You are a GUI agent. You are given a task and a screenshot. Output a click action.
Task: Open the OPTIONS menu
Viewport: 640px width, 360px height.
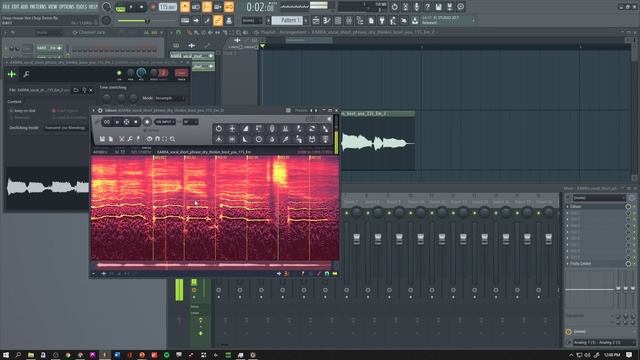(67, 7)
